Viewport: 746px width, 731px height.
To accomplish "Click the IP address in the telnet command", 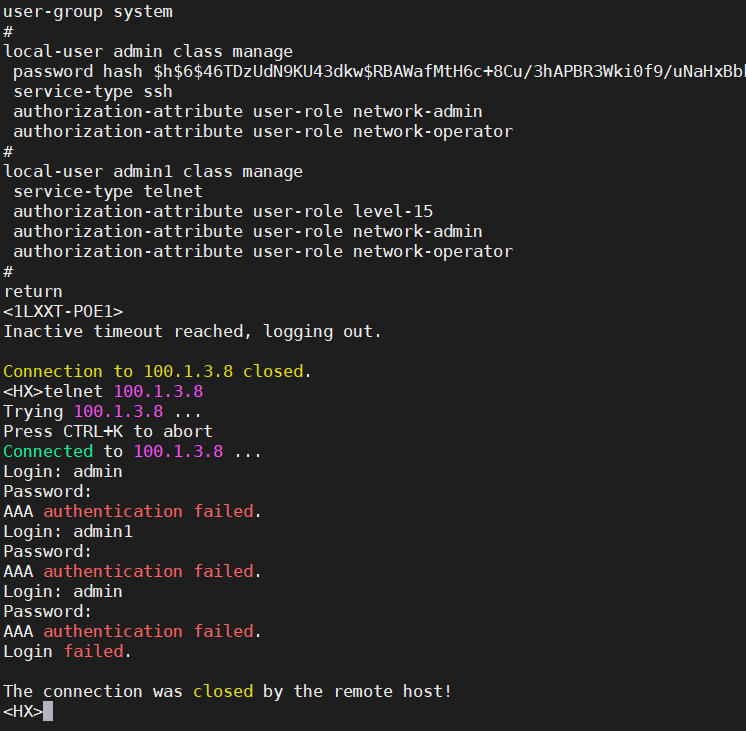I will (158, 391).
